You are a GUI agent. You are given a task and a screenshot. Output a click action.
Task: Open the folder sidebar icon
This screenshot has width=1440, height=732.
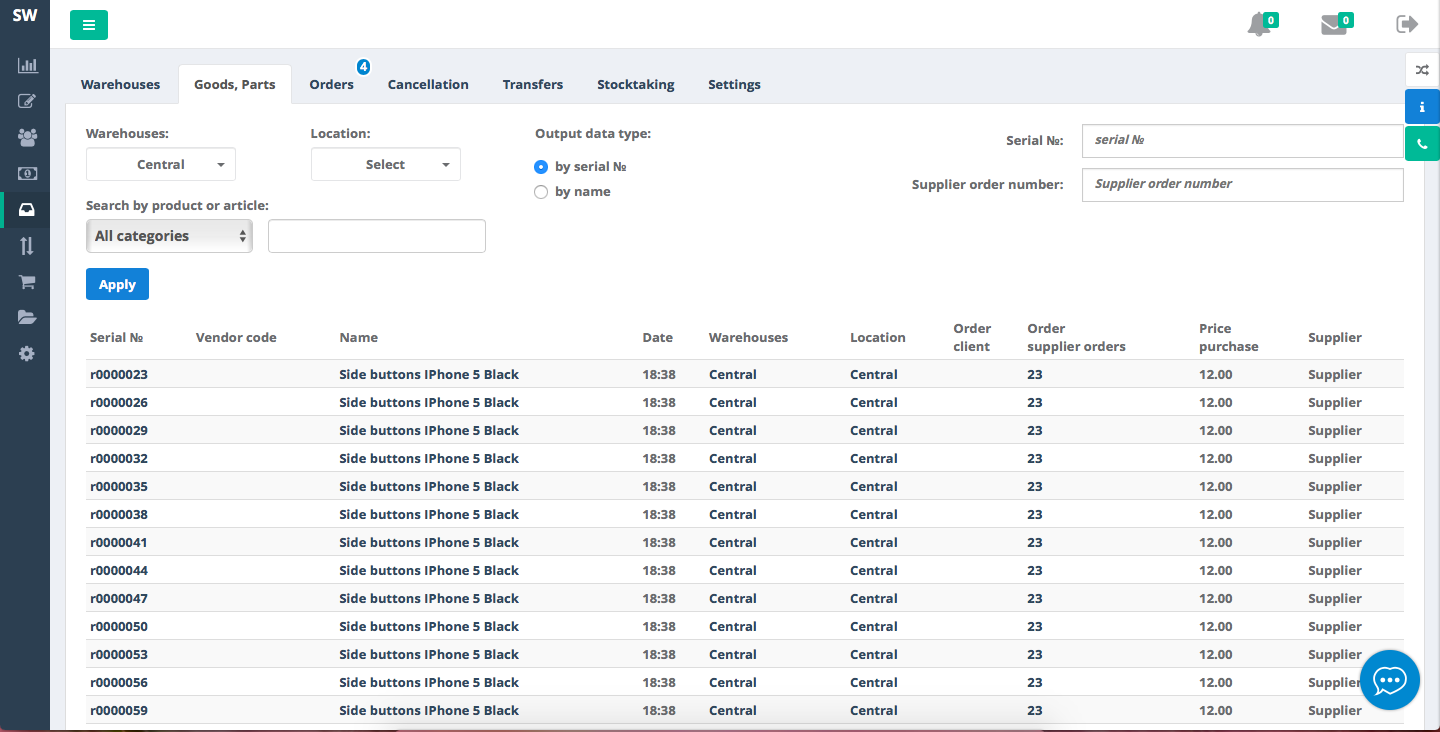(x=27, y=318)
